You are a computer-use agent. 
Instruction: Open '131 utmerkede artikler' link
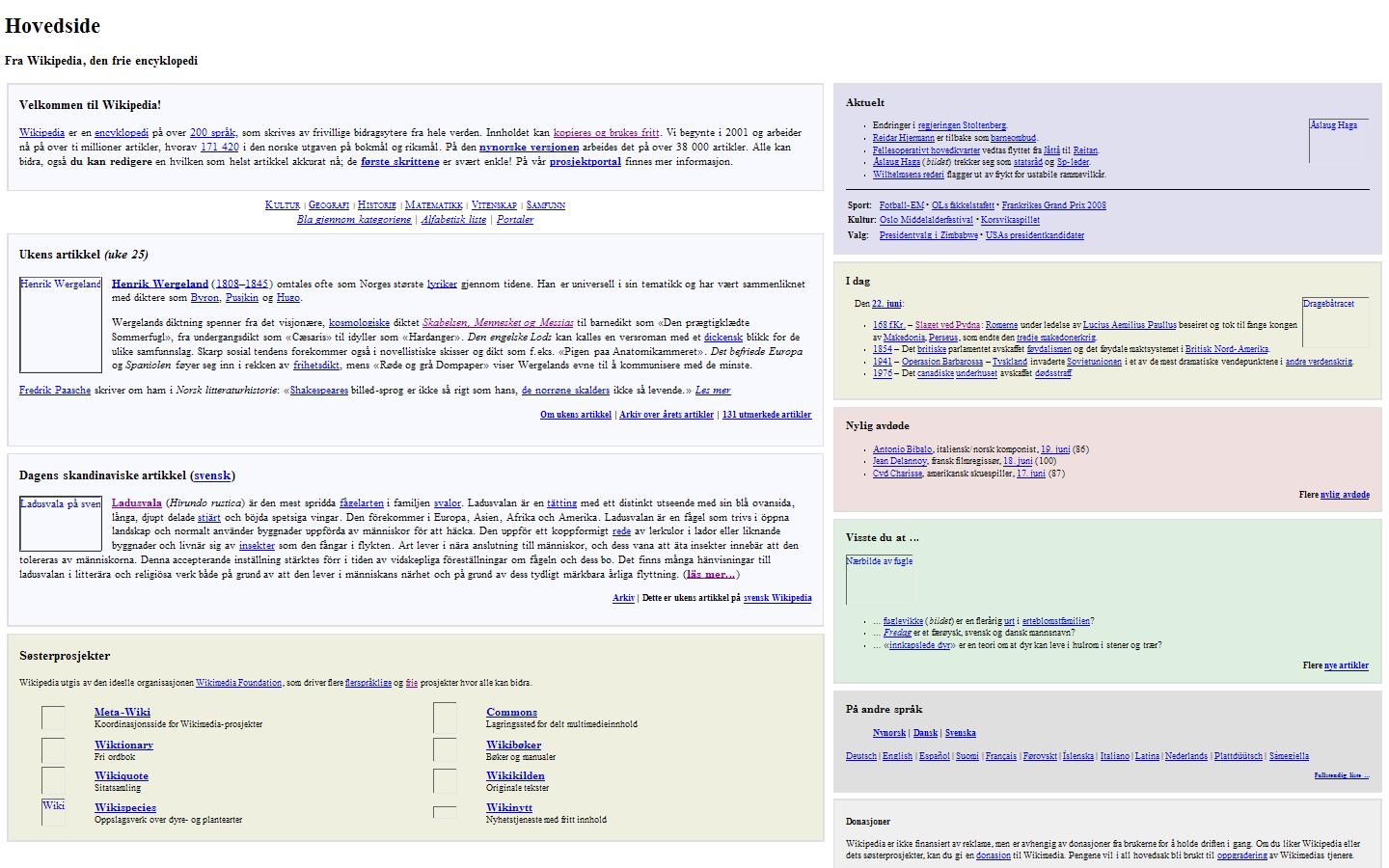(x=767, y=415)
